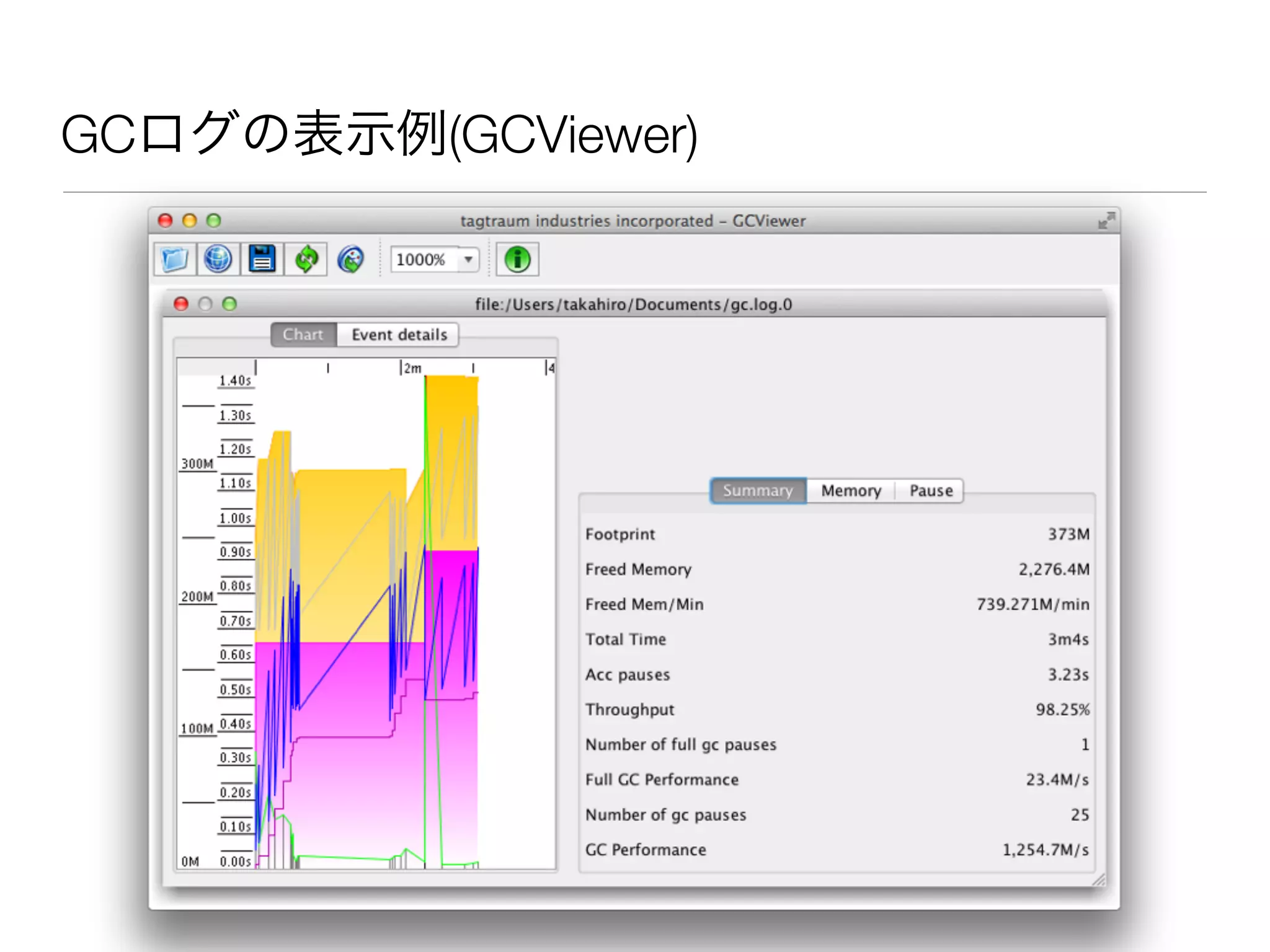This screenshot has height=952, width=1270.
Task: Select Number of gc pauses value 25
Action: pyautogui.click(x=1080, y=815)
